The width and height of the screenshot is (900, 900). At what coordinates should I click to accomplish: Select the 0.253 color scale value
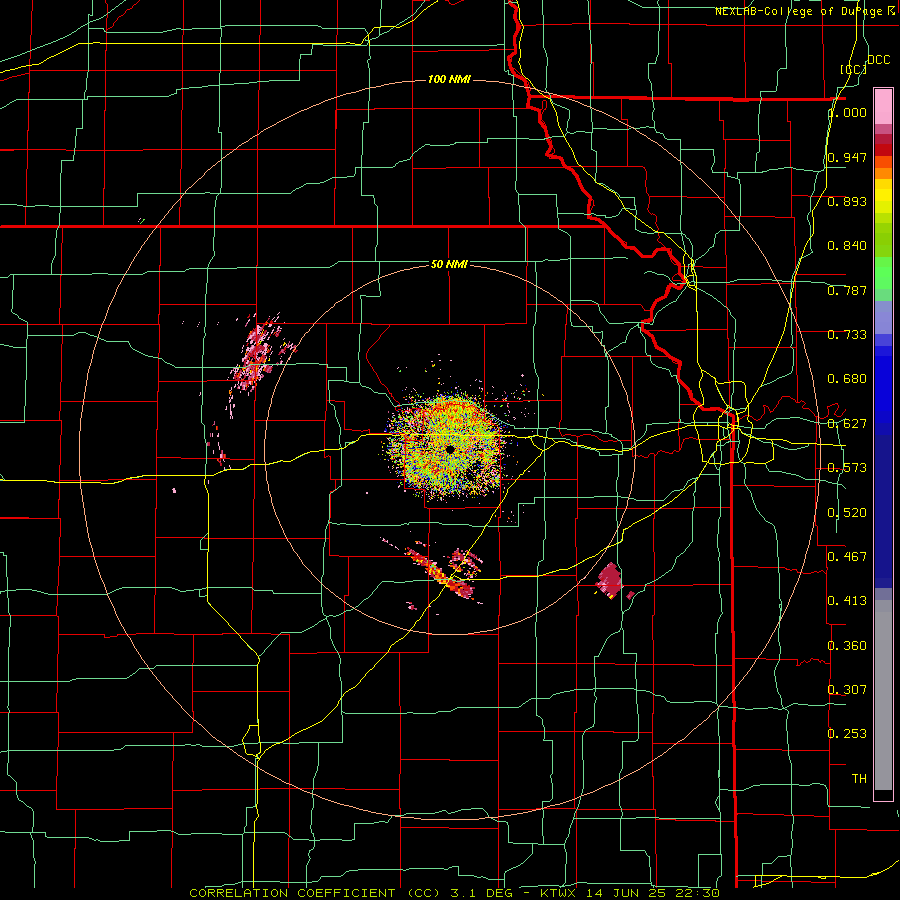pyautogui.click(x=847, y=734)
